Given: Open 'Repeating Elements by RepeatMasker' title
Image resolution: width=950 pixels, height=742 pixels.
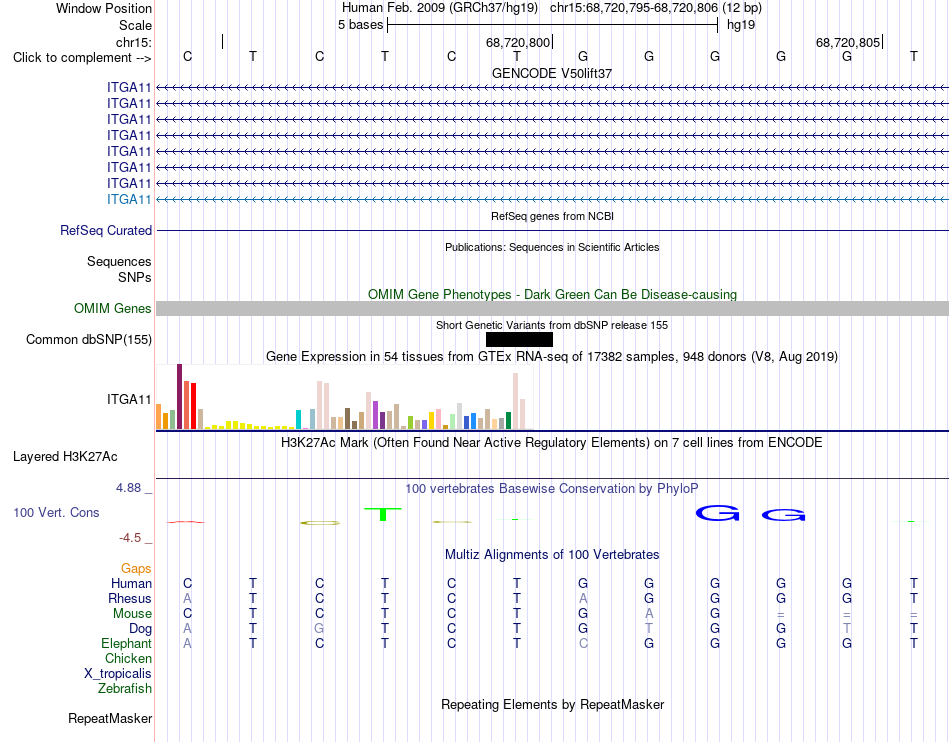Looking at the screenshot, I should tap(552, 705).
